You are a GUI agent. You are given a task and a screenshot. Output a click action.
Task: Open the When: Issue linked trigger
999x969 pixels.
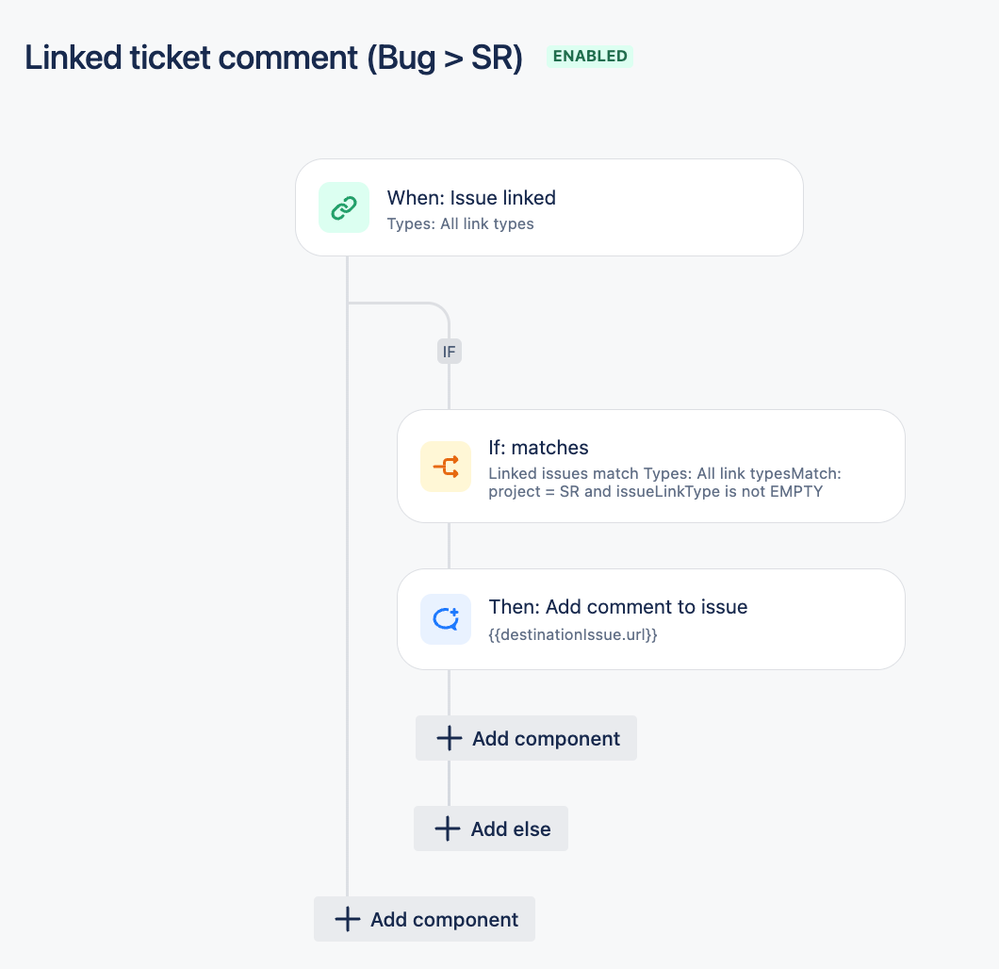pos(549,208)
